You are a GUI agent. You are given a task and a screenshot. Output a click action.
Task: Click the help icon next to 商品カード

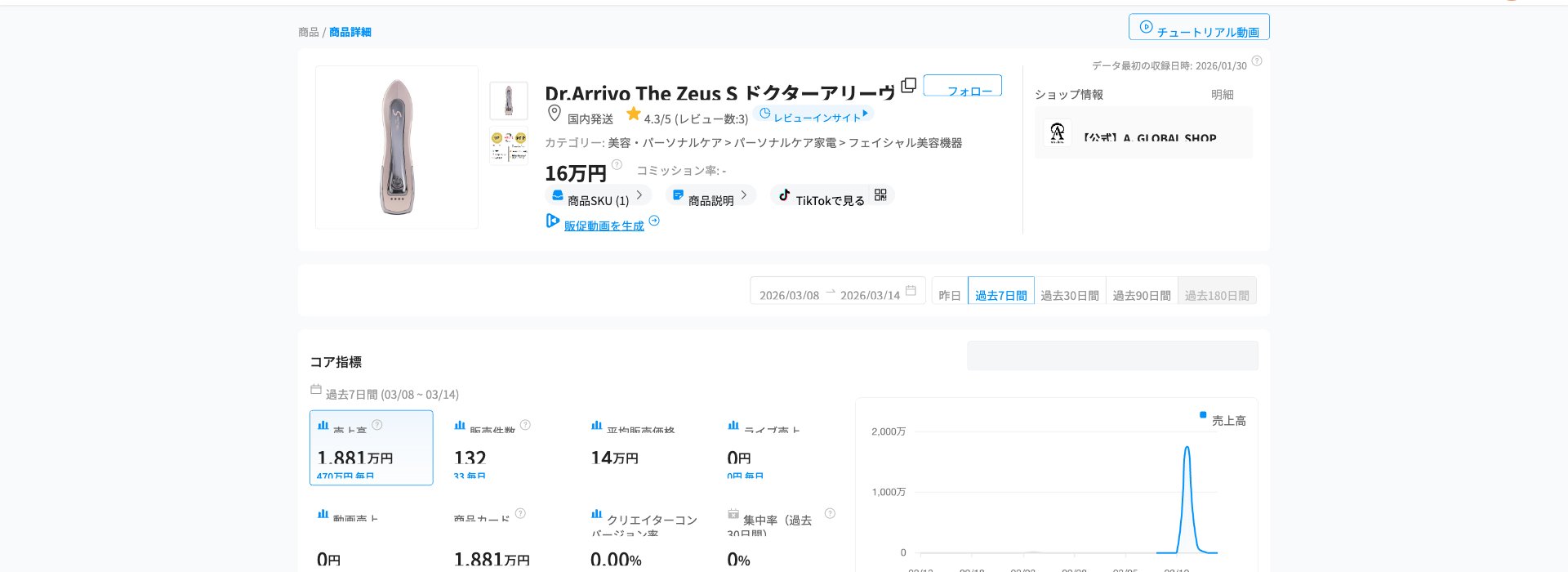coord(520,513)
